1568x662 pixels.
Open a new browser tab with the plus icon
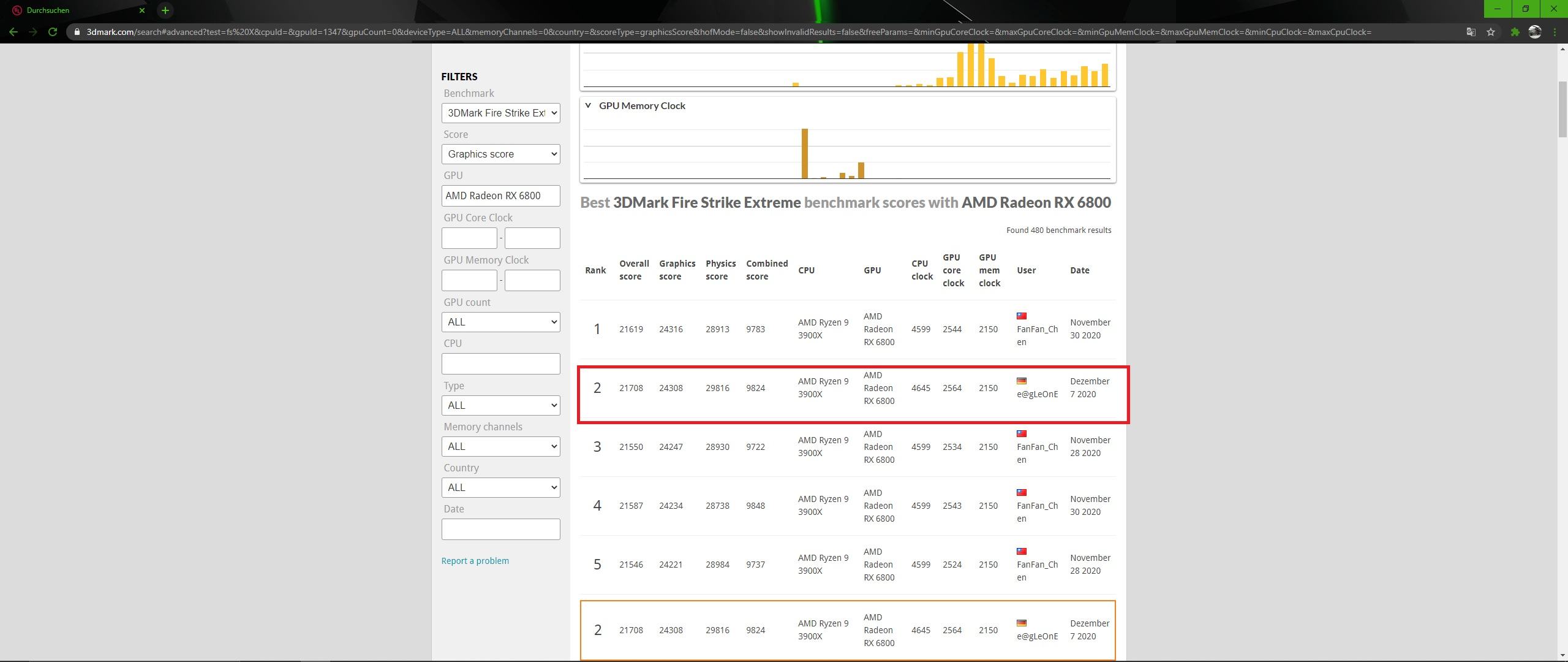pyautogui.click(x=165, y=10)
